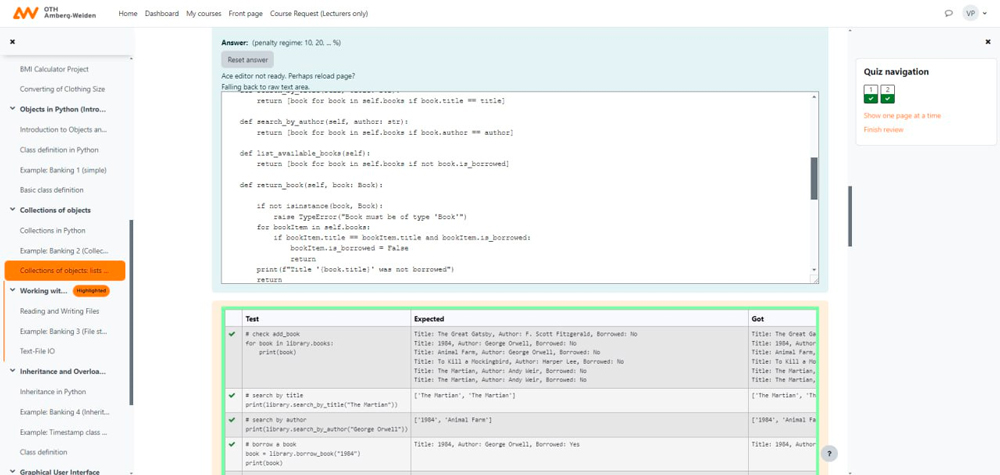Open the VP user menu dropdown
The height and width of the screenshot is (475, 1000).
coord(975,14)
